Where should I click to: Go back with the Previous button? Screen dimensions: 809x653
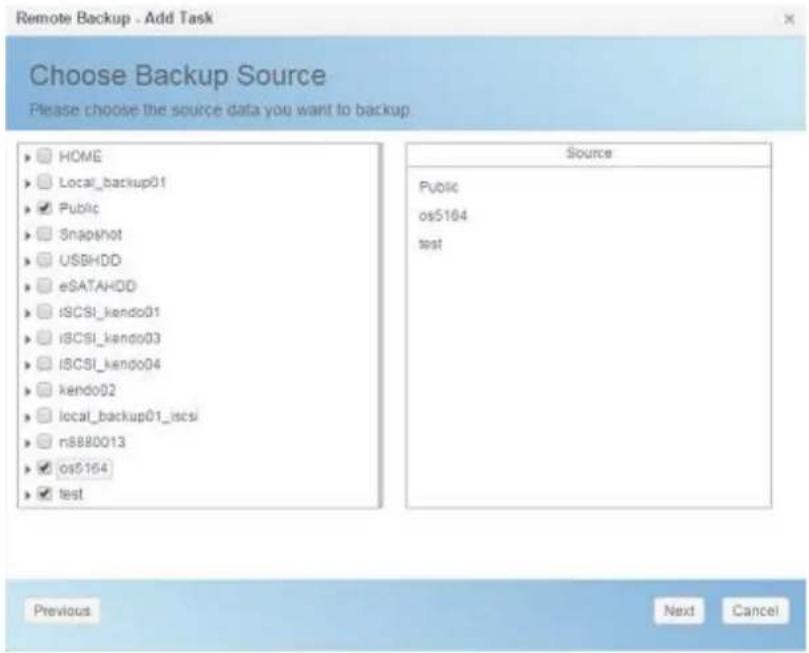click(62, 611)
